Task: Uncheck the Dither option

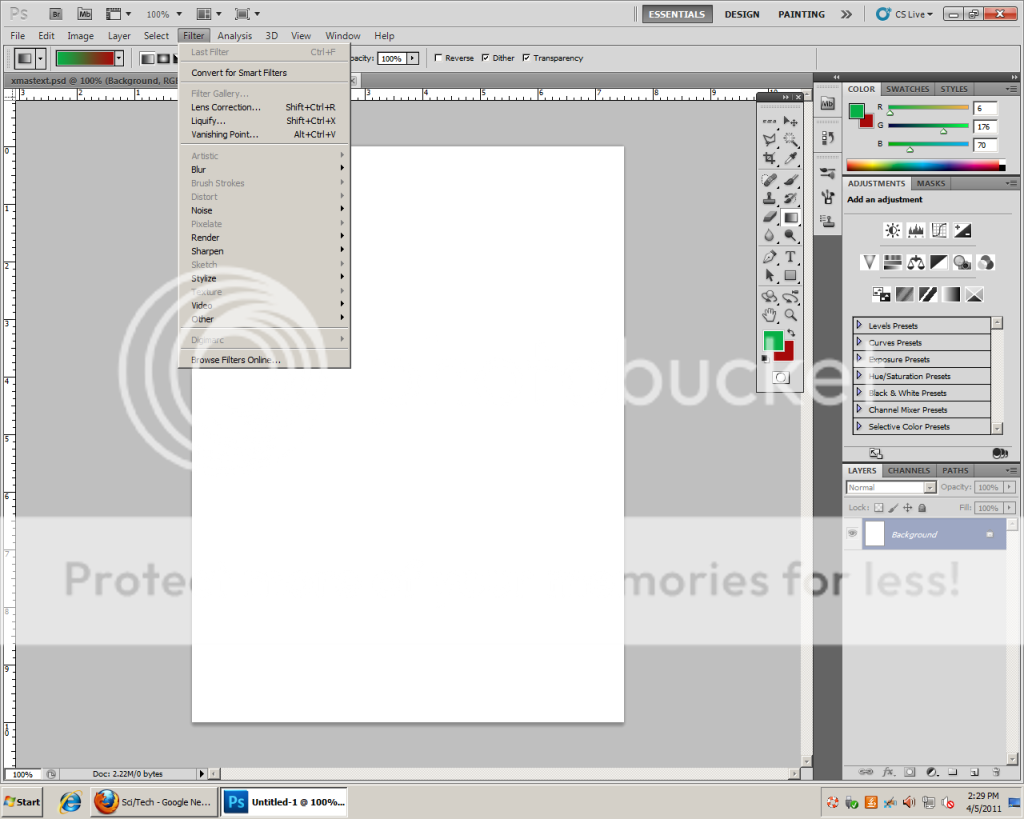Action: [486, 58]
